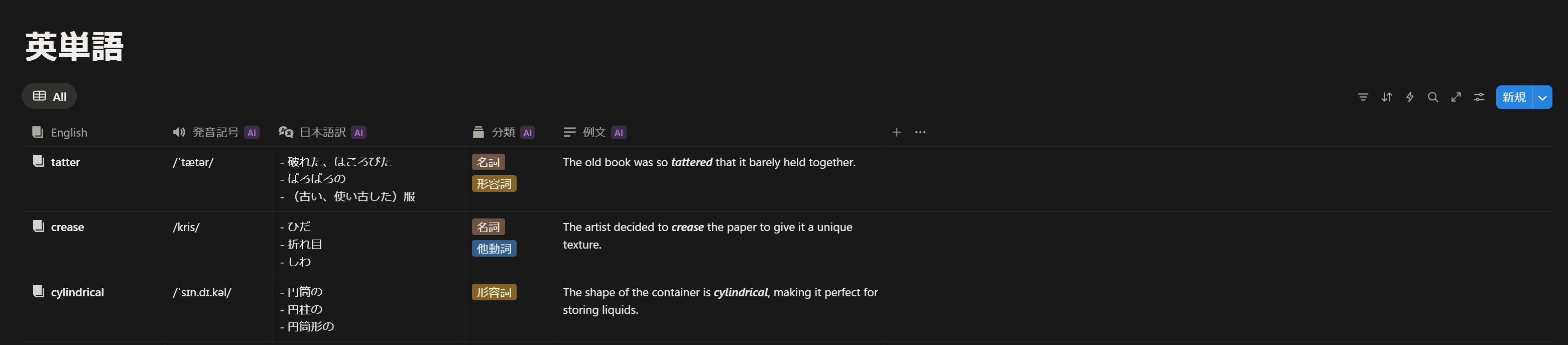This screenshot has width=1568, height=345.
Task: Open the database filter icon
Action: pos(1363,97)
